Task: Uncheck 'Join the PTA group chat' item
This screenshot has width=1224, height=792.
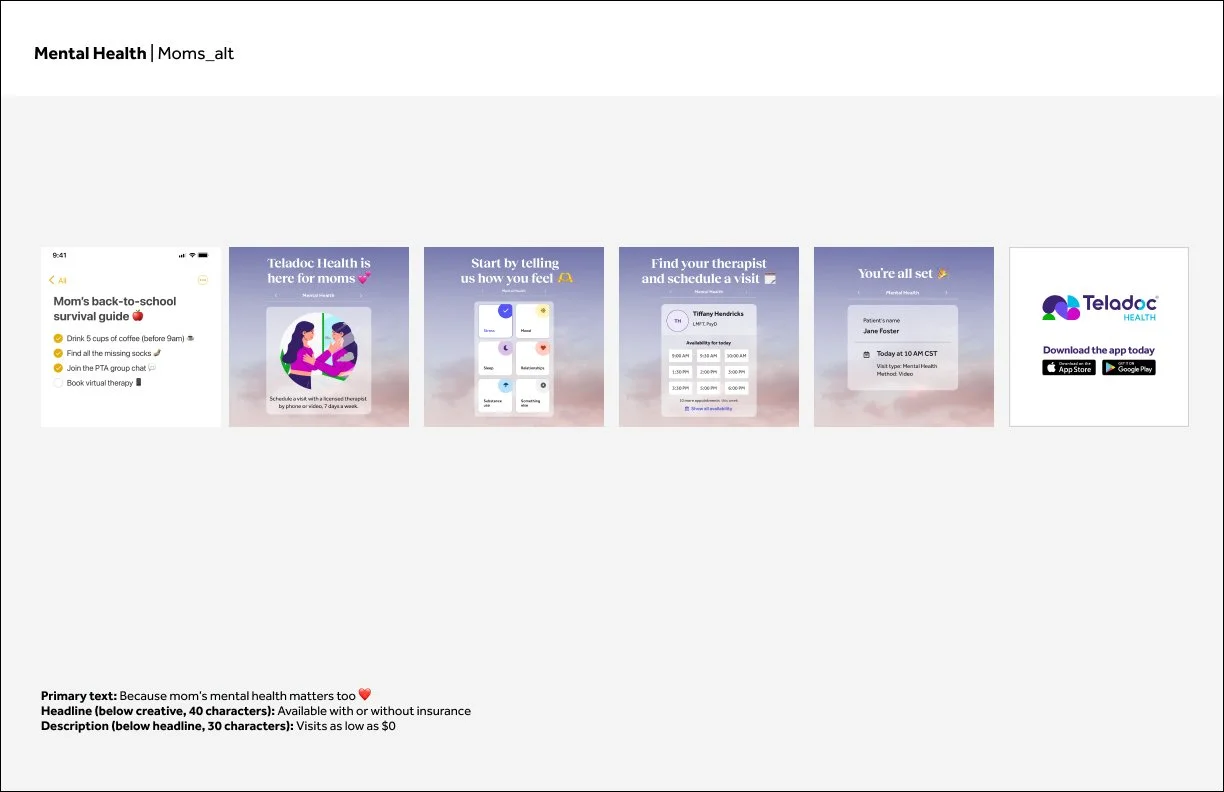Action: coord(58,368)
